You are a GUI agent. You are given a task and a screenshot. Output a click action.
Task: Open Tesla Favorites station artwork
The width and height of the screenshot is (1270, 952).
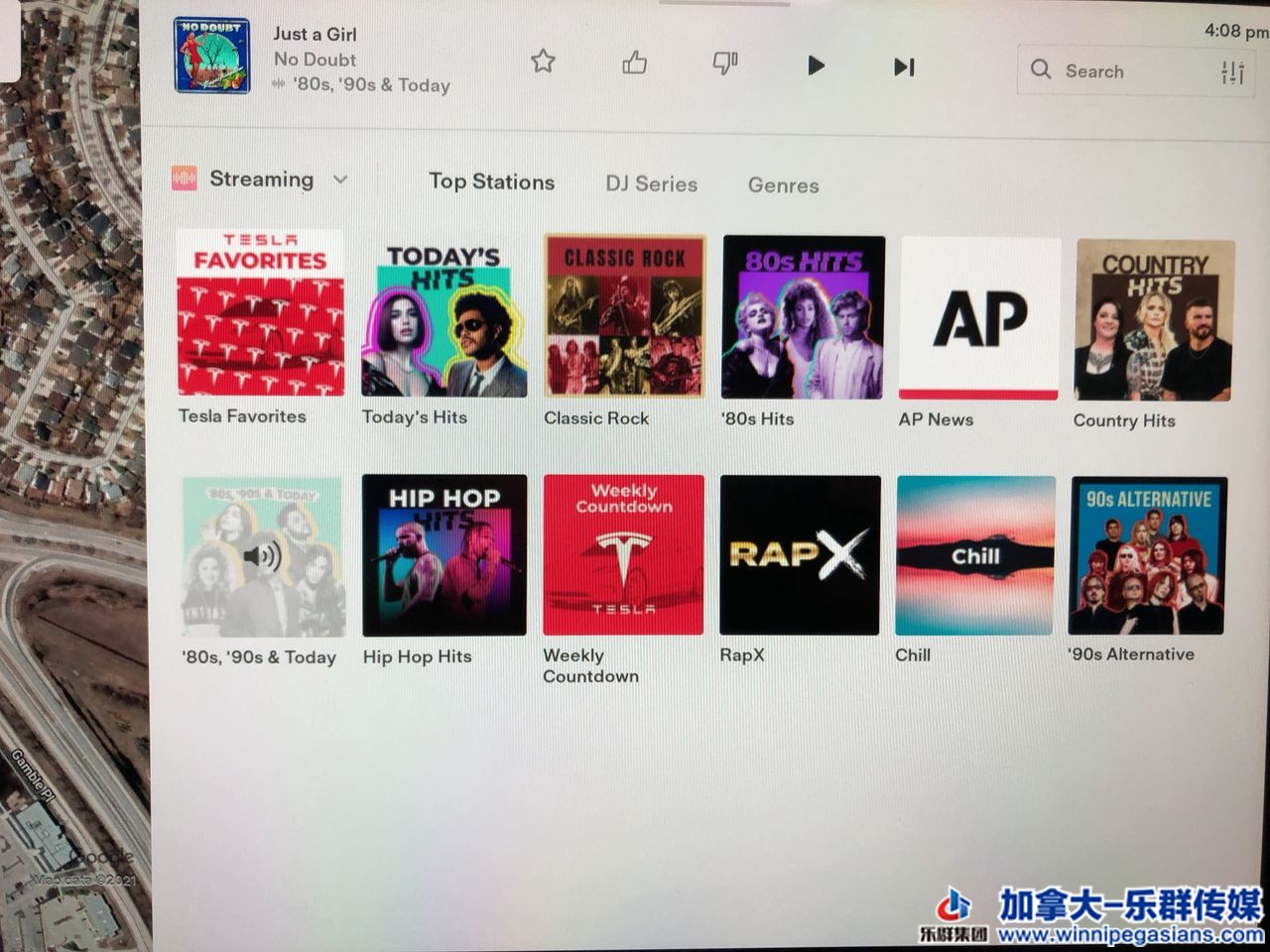pos(261,312)
